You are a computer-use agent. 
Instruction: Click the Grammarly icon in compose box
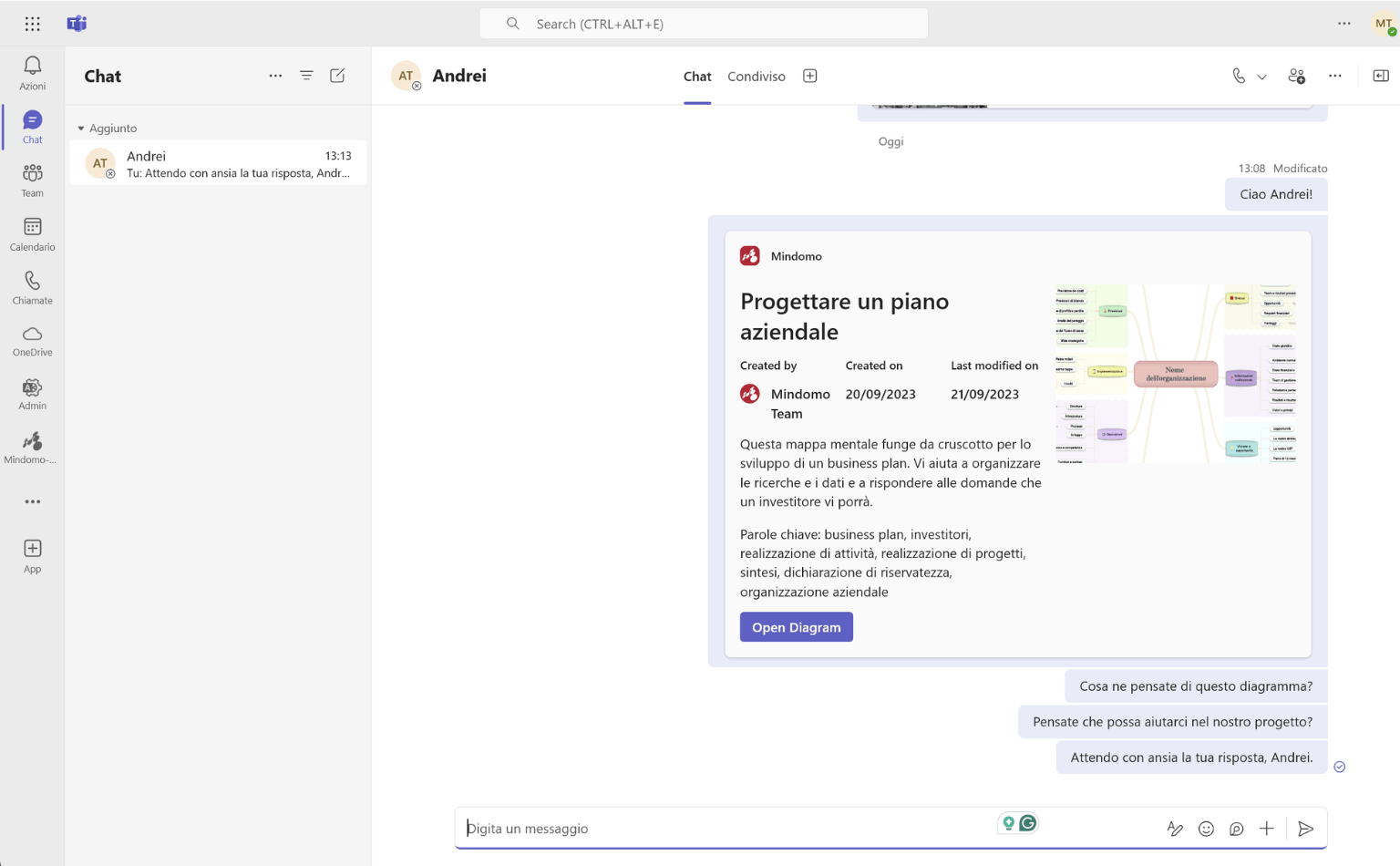click(x=1028, y=823)
